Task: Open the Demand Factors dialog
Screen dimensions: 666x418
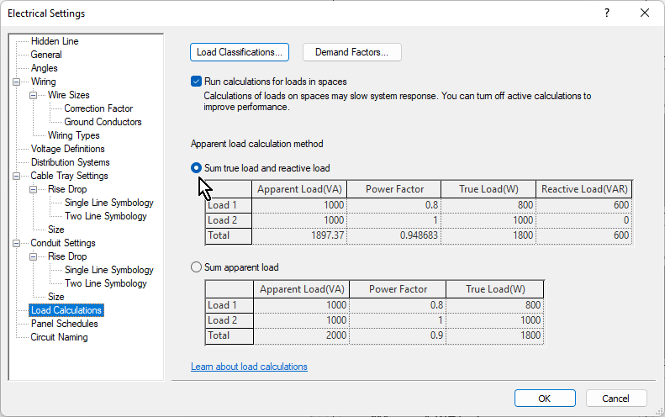Action: click(351, 52)
